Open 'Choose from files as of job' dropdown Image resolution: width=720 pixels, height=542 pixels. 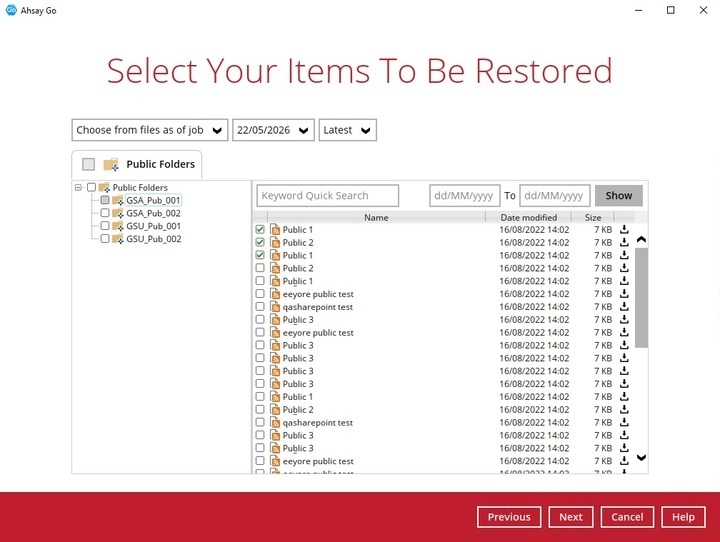[x=150, y=130]
